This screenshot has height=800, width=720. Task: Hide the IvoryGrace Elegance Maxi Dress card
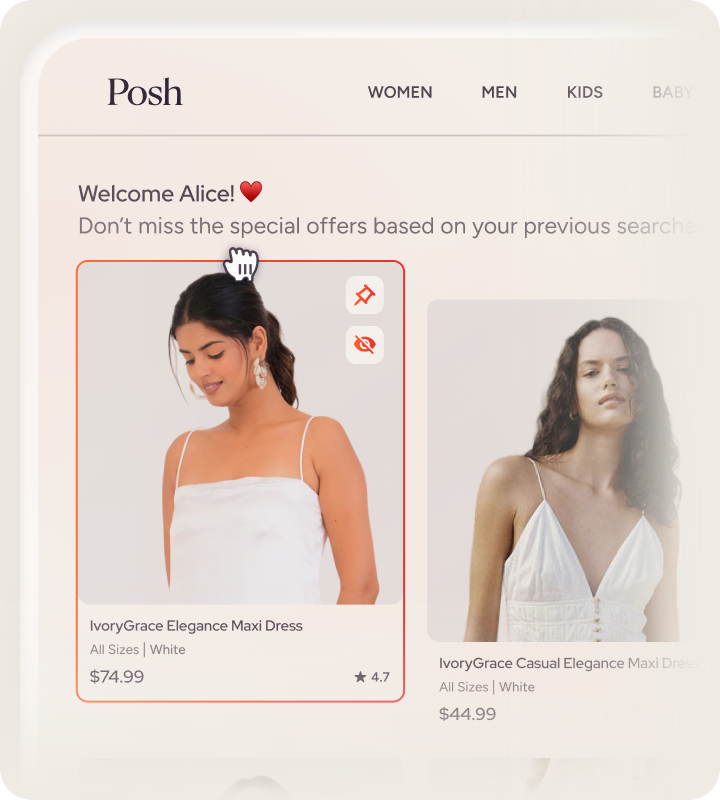[x=364, y=345]
